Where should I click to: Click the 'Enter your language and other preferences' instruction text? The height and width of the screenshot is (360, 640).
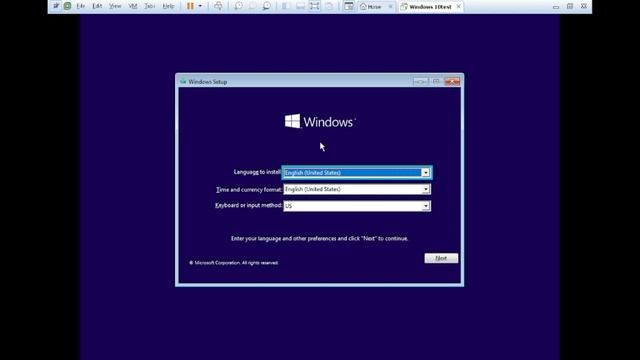320,238
